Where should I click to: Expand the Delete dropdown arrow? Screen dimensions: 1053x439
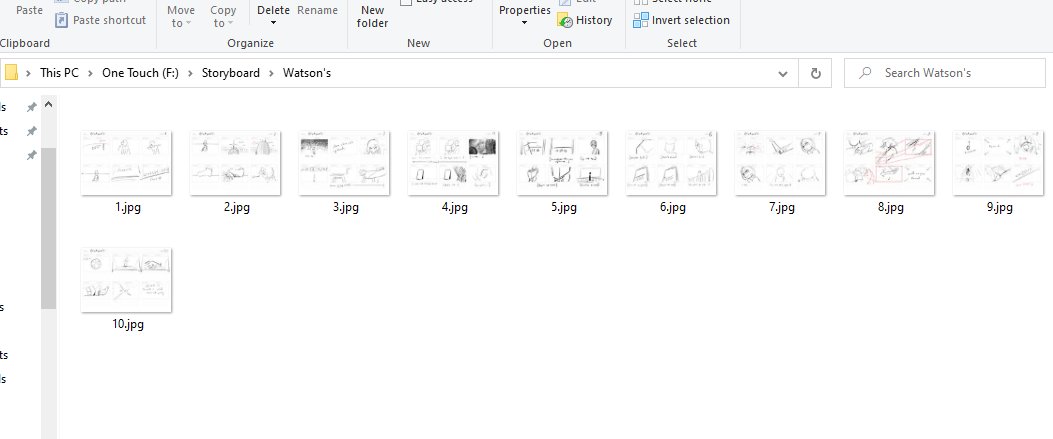[273, 23]
